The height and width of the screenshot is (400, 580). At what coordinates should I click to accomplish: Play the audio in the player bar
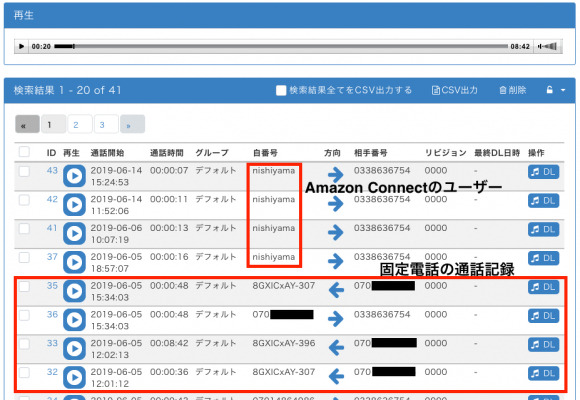[21, 46]
